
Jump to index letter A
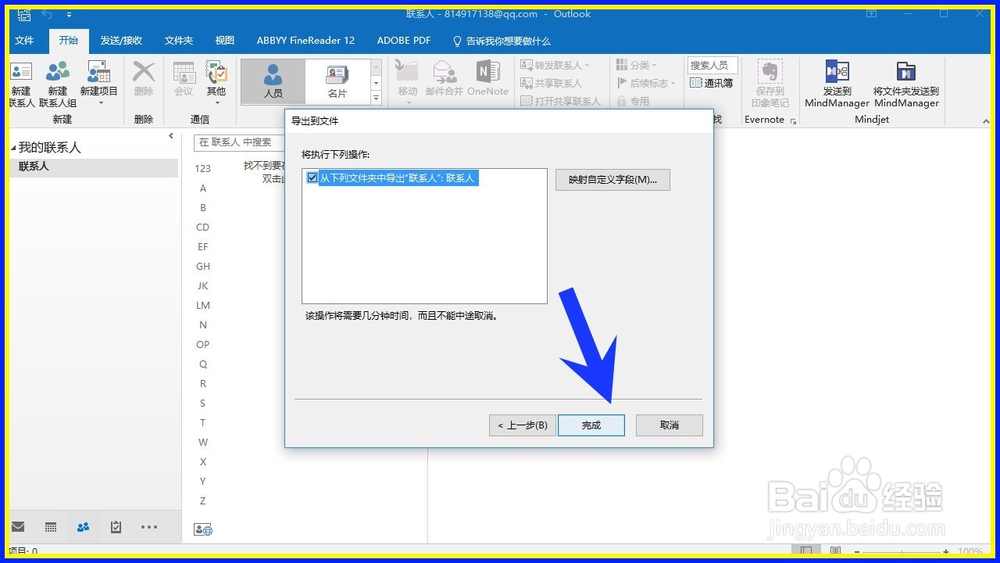pos(203,188)
